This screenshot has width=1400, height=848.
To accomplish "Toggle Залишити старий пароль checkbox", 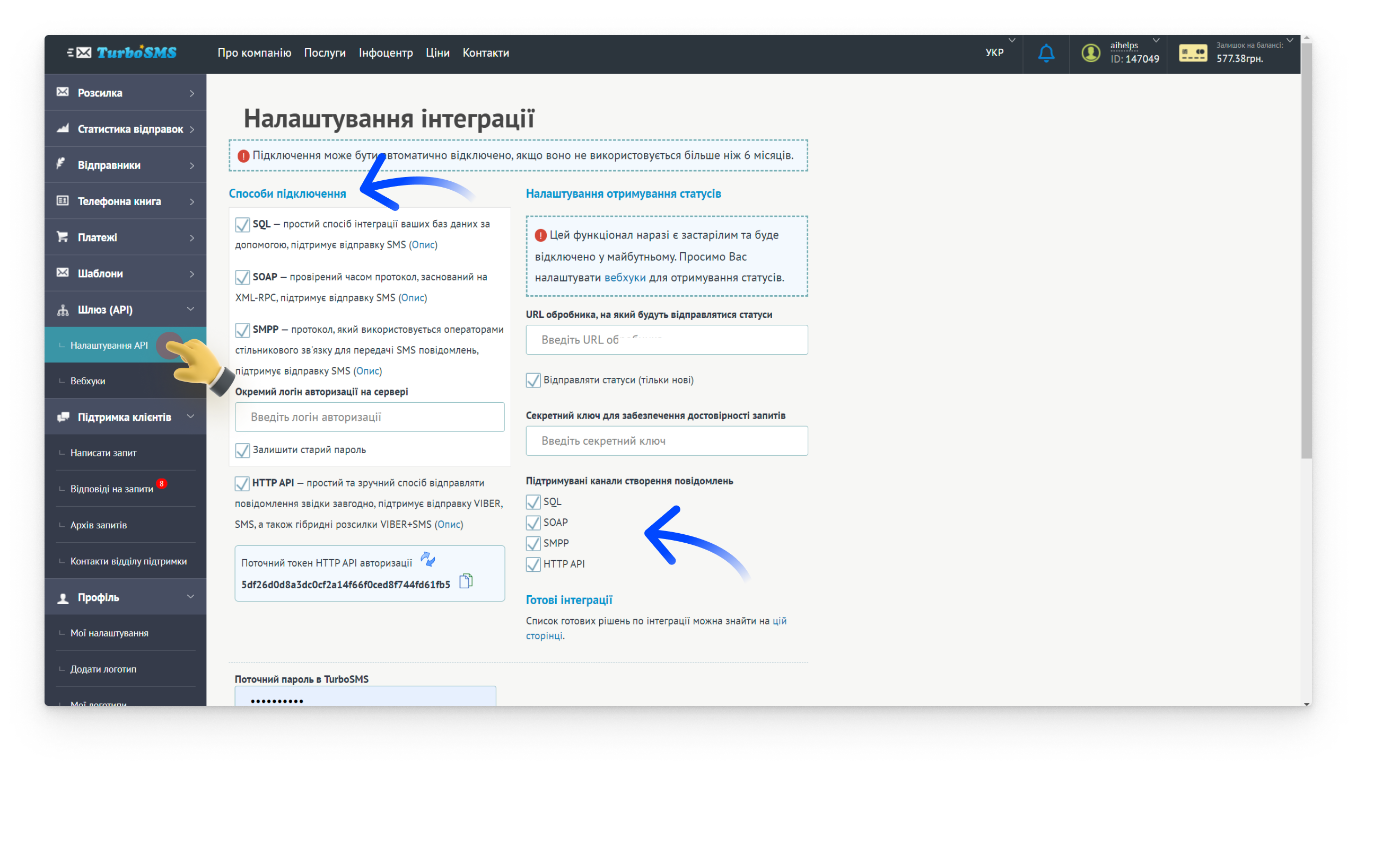I will pyautogui.click(x=243, y=450).
